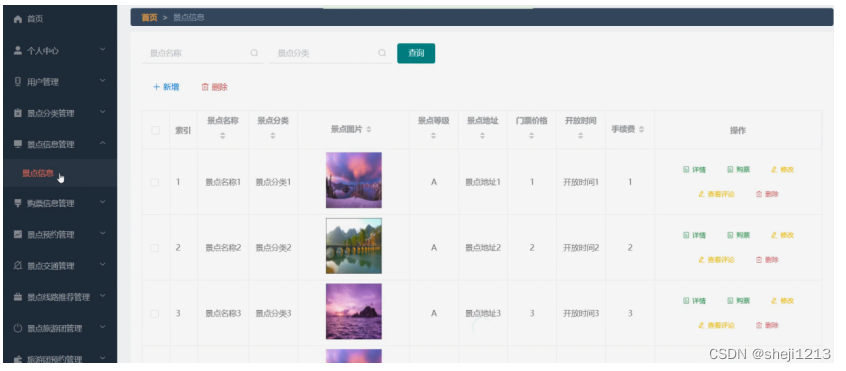Click 修改 pencil in the 景点名称1 row
The width and height of the screenshot is (846, 371).
782,169
